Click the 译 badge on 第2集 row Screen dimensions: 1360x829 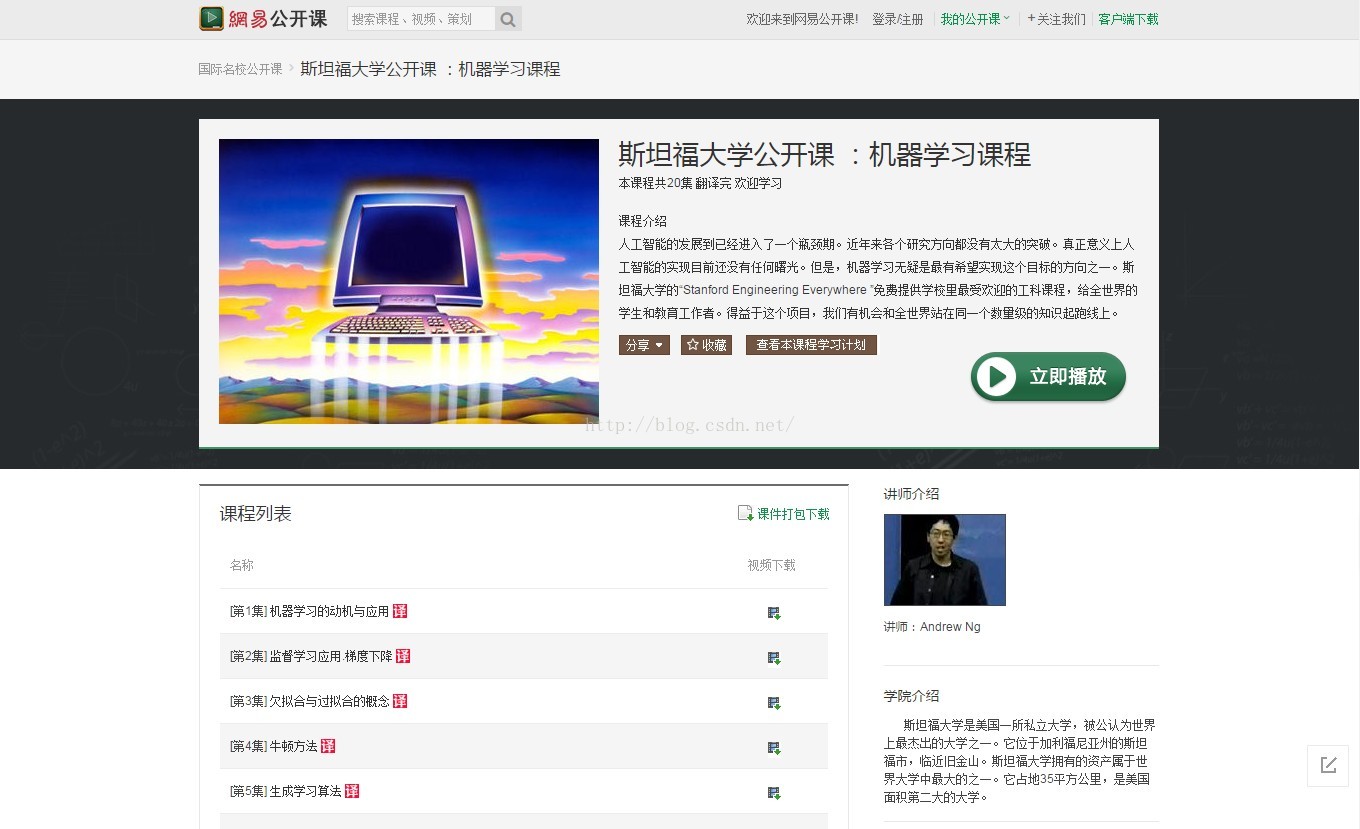pyautogui.click(x=403, y=656)
